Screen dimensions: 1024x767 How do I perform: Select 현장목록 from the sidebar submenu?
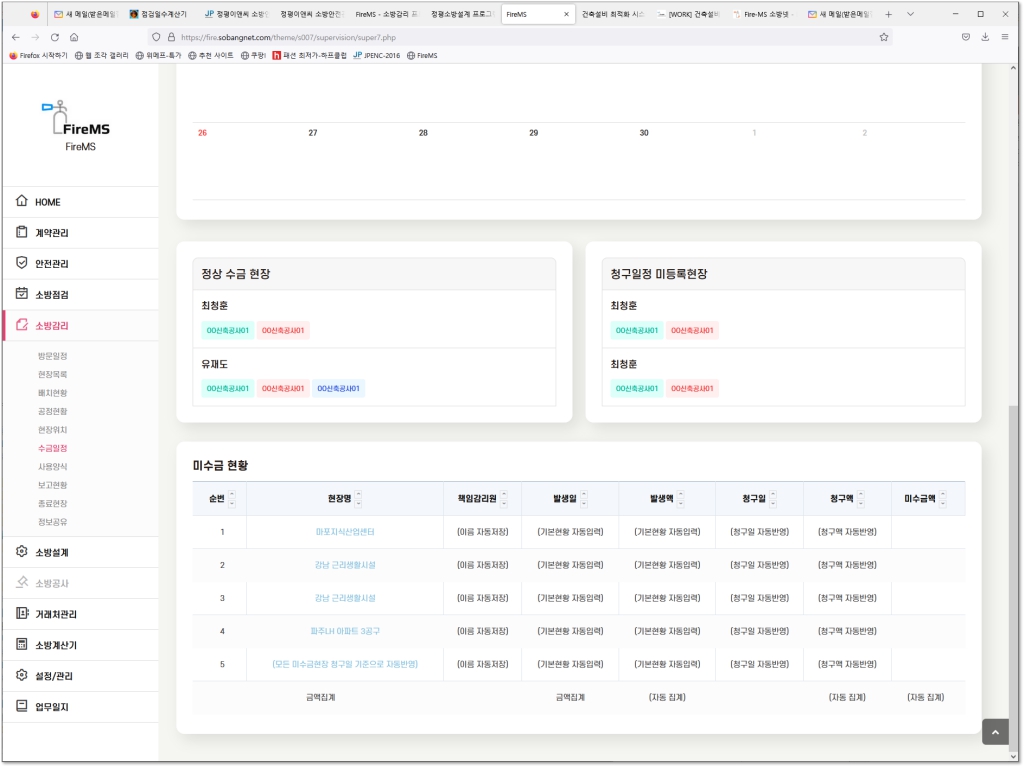pos(52,374)
